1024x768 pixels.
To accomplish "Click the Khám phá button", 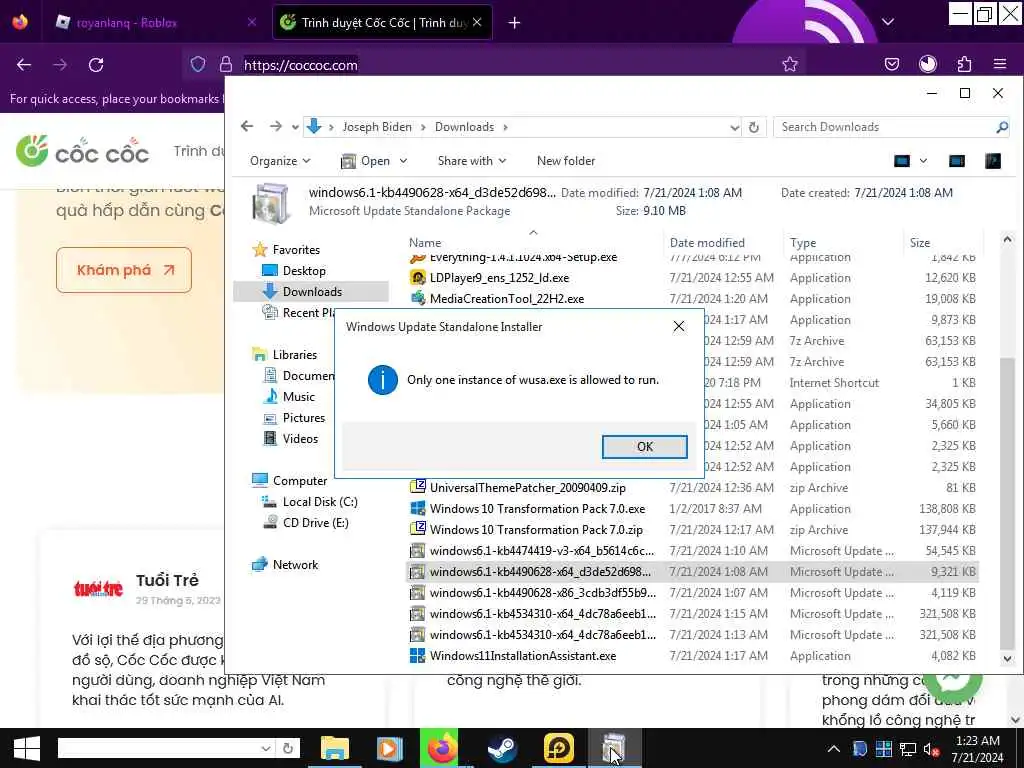I will click(x=124, y=270).
